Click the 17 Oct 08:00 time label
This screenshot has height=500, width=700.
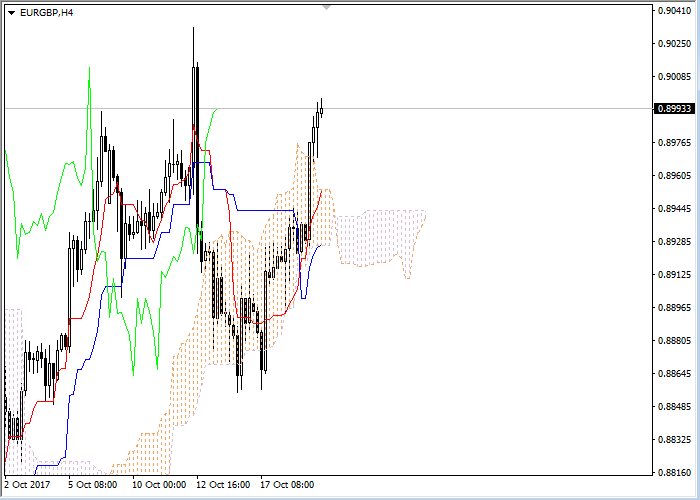point(287,484)
